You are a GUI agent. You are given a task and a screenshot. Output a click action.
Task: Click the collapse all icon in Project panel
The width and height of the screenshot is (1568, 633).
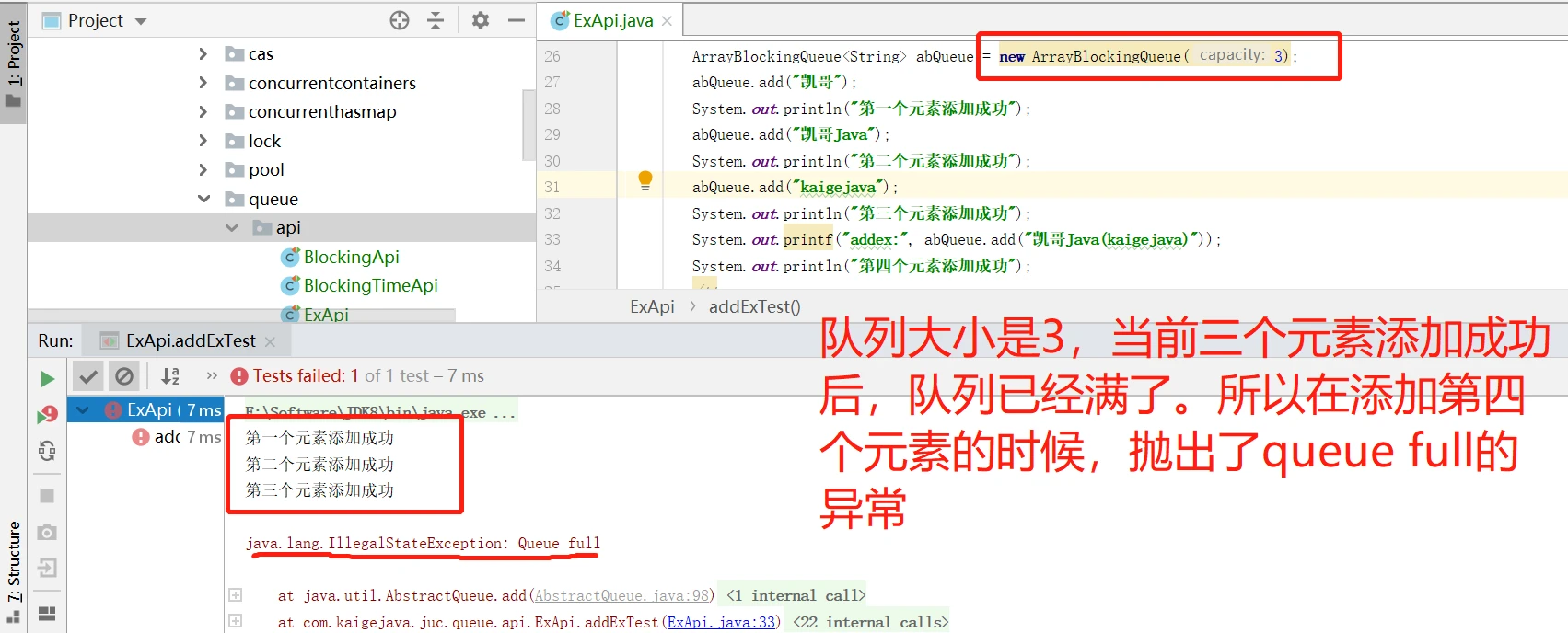436,20
